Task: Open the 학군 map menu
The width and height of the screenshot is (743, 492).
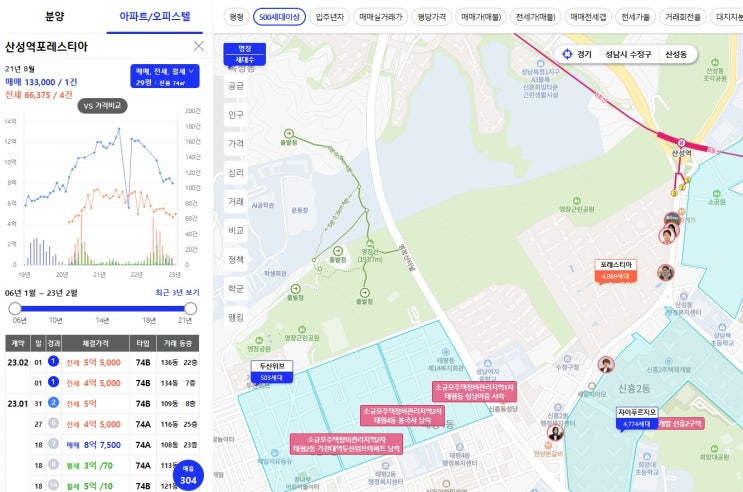Action: [236, 288]
